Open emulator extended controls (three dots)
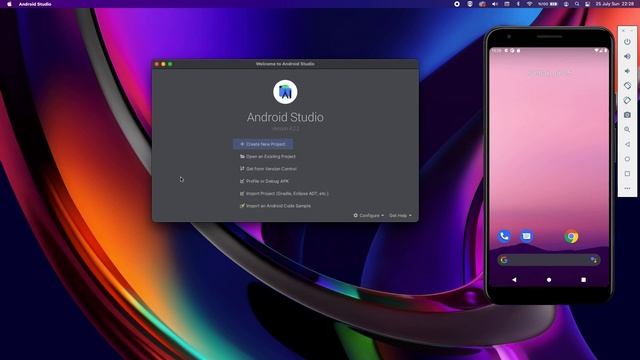 pos(627,188)
